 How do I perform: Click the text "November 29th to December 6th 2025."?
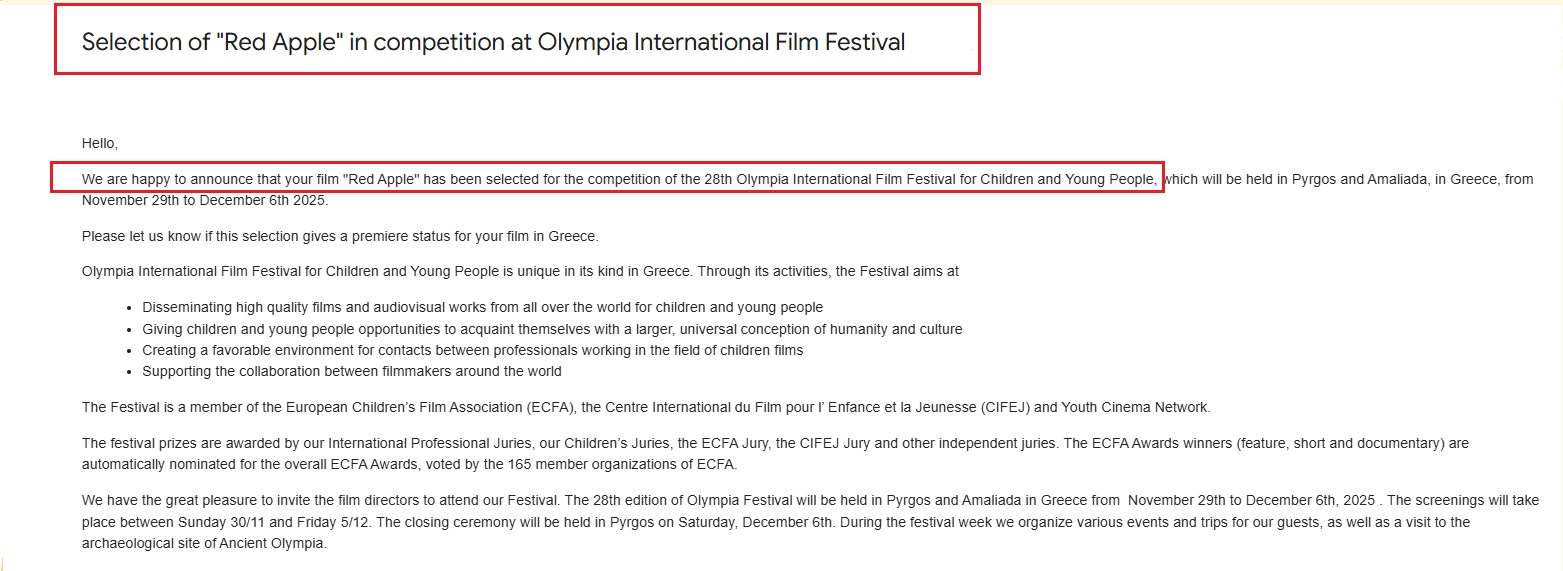pos(204,200)
